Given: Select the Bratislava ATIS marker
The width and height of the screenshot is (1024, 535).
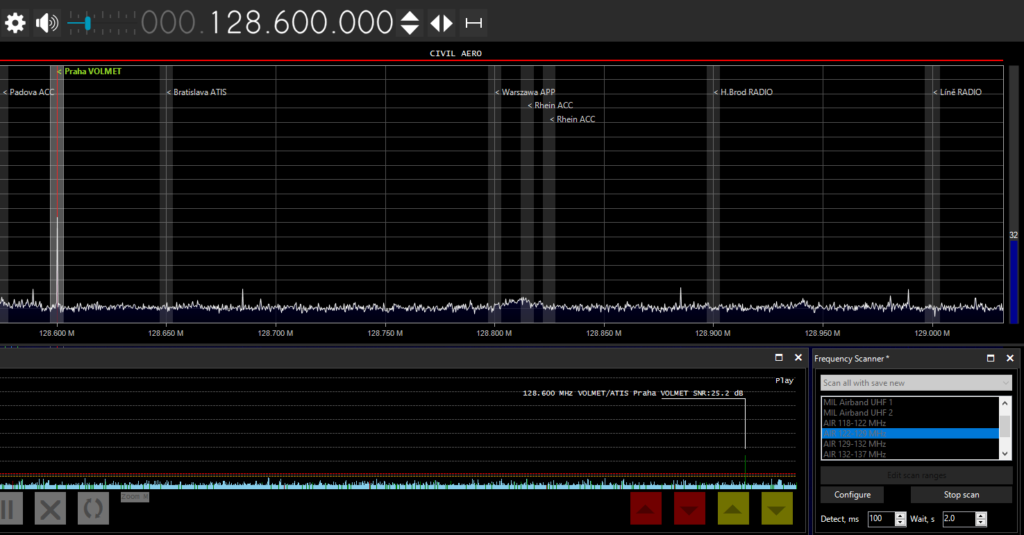Looking at the screenshot, I should (197, 92).
